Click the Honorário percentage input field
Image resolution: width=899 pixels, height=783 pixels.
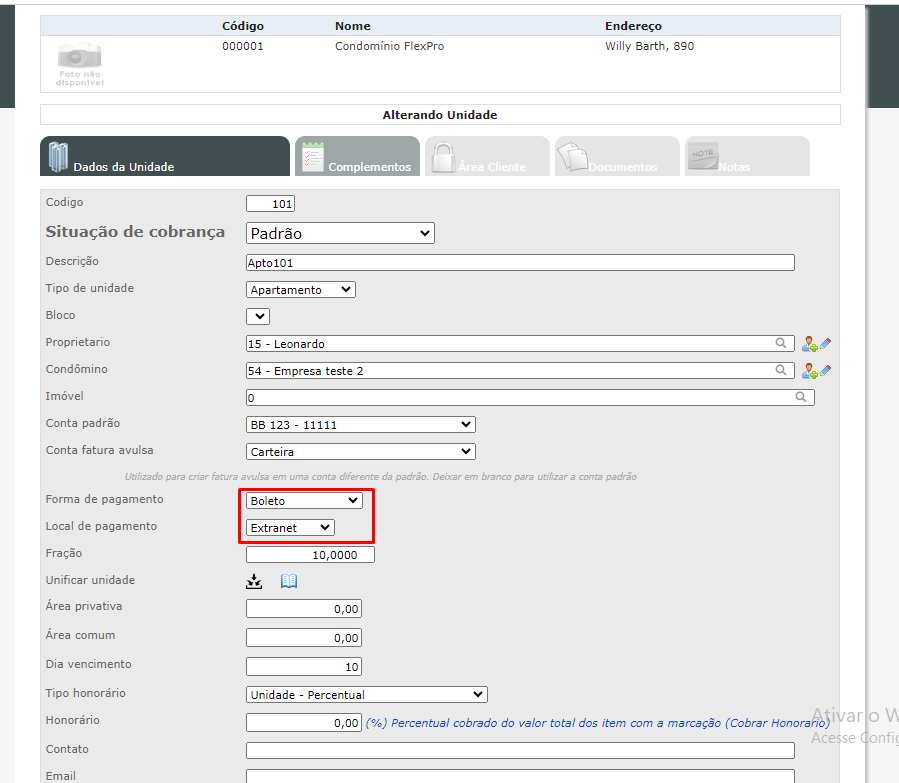coord(304,722)
